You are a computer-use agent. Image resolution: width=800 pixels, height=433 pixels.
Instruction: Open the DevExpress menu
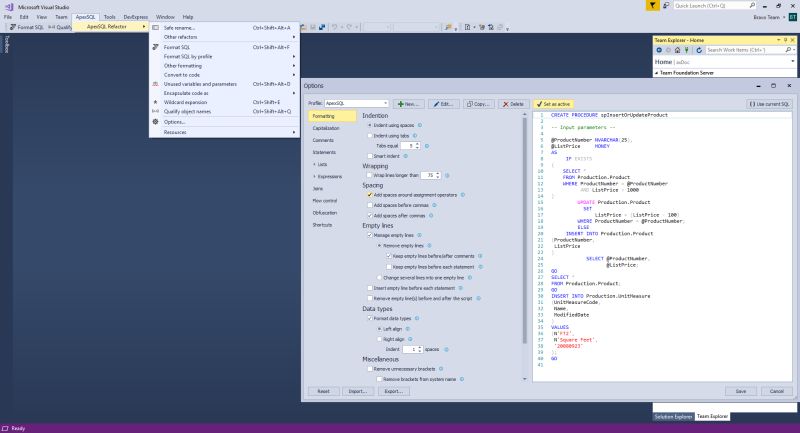pyautogui.click(x=135, y=17)
